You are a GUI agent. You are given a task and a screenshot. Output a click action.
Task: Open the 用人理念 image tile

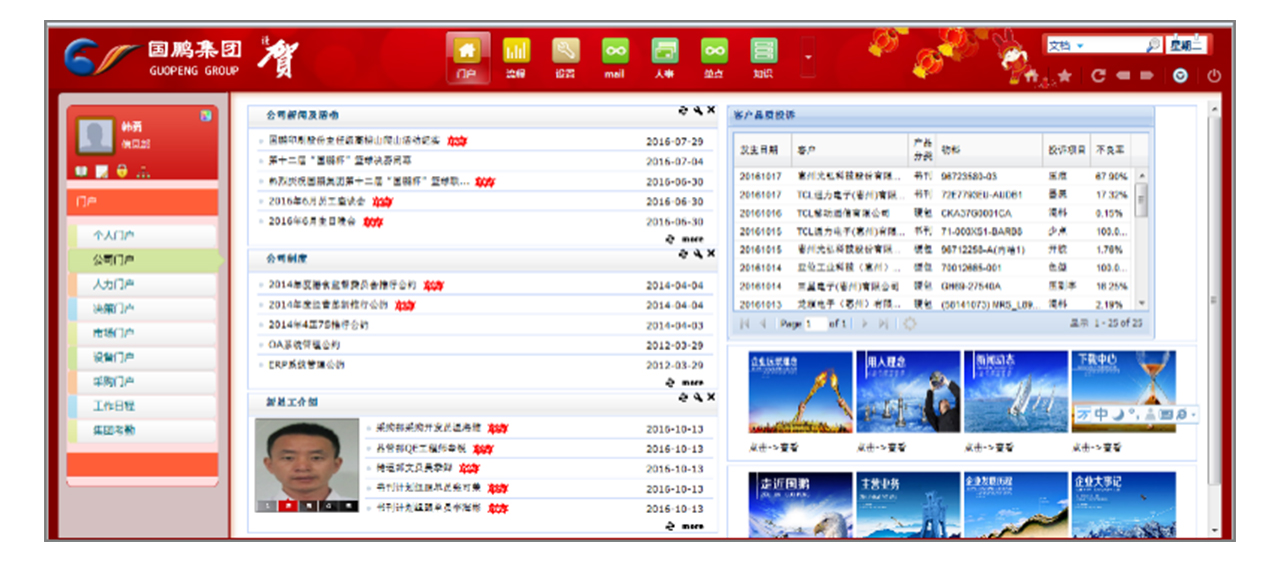coord(908,391)
